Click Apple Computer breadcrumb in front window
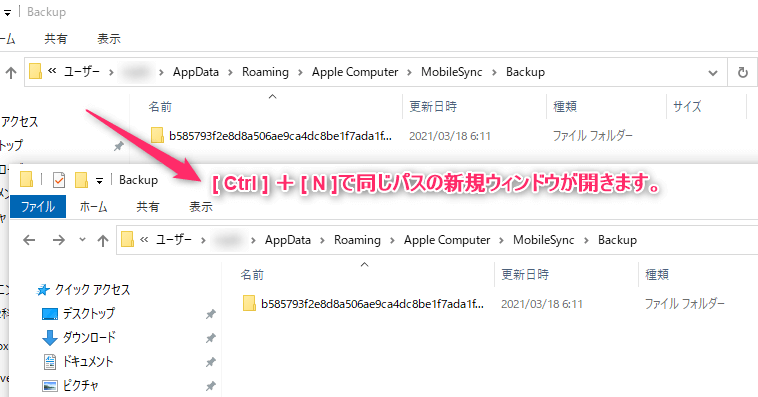This screenshot has width=758, height=397. [x=447, y=240]
